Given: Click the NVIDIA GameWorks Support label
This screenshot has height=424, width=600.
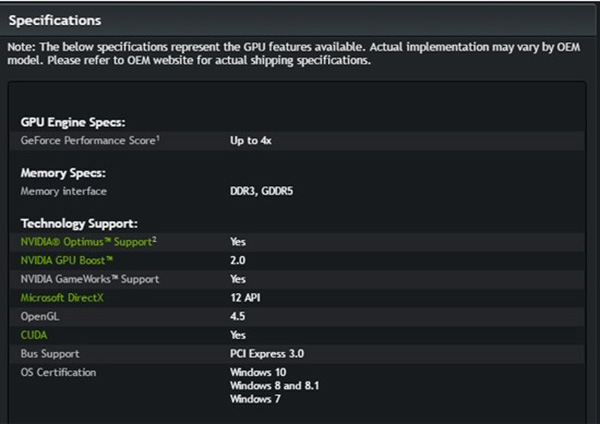Looking at the screenshot, I should [x=90, y=279].
